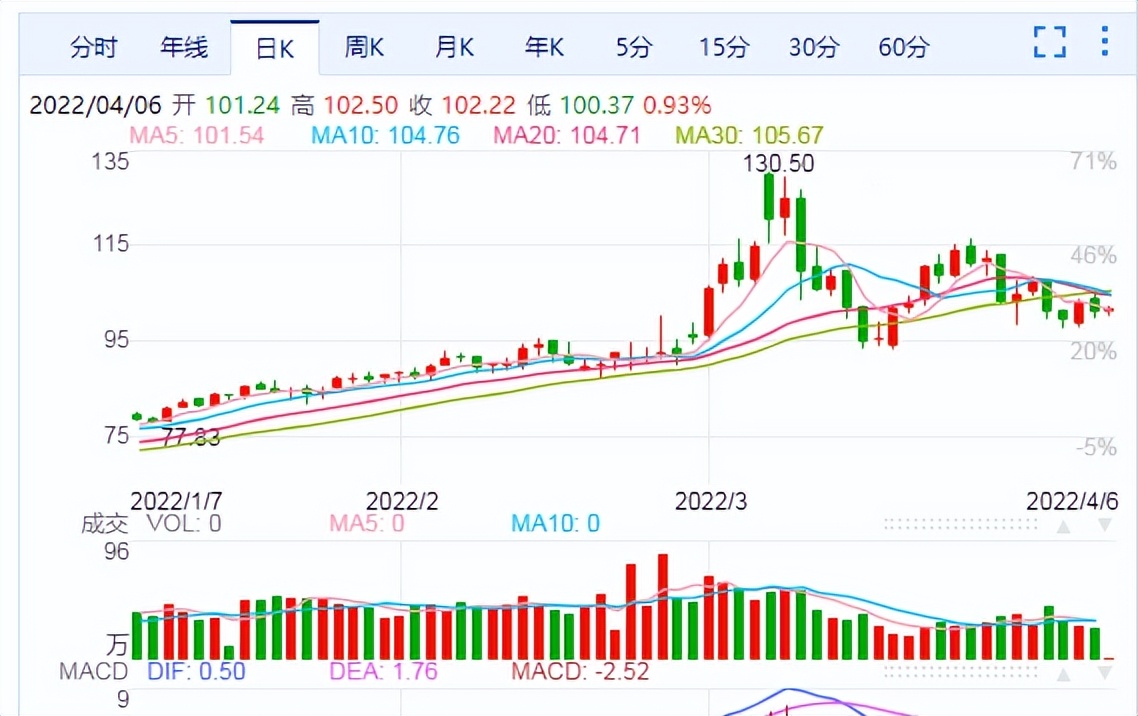Click the 收 102.22 closing price
Image resolution: width=1138 pixels, height=716 pixels.
462,106
